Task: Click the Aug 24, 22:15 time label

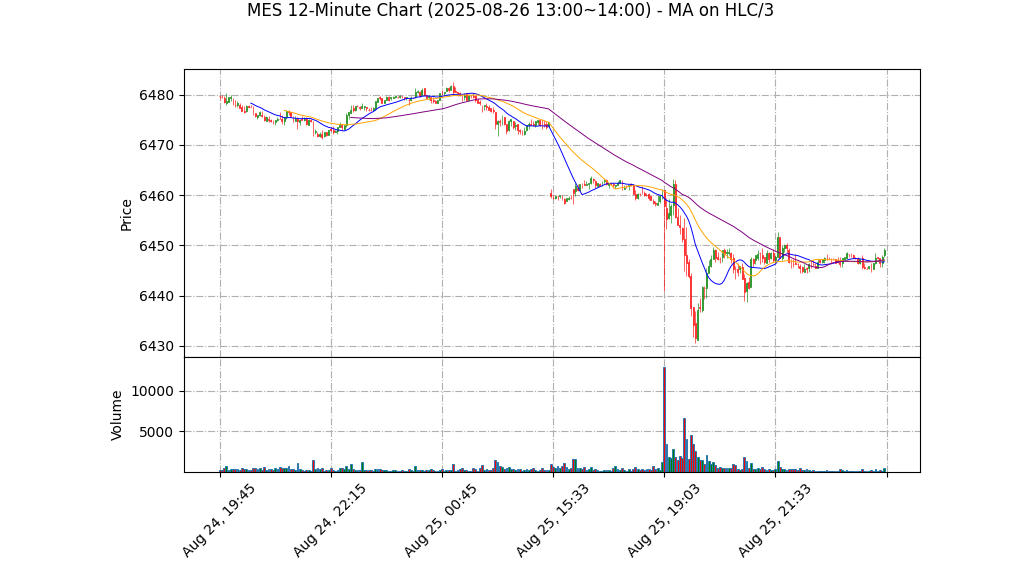Action: pyautogui.click(x=328, y=520)
